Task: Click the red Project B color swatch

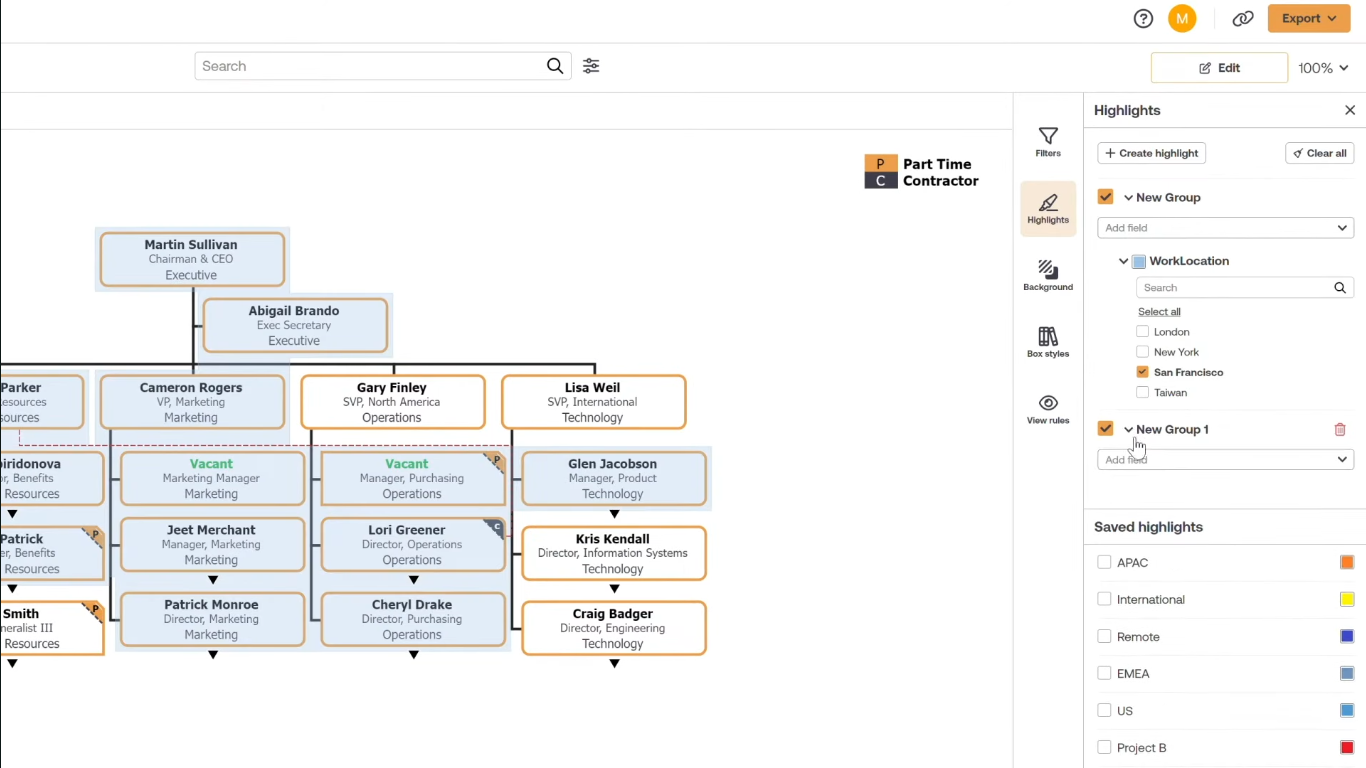Action: click(x=1347, y=748)
